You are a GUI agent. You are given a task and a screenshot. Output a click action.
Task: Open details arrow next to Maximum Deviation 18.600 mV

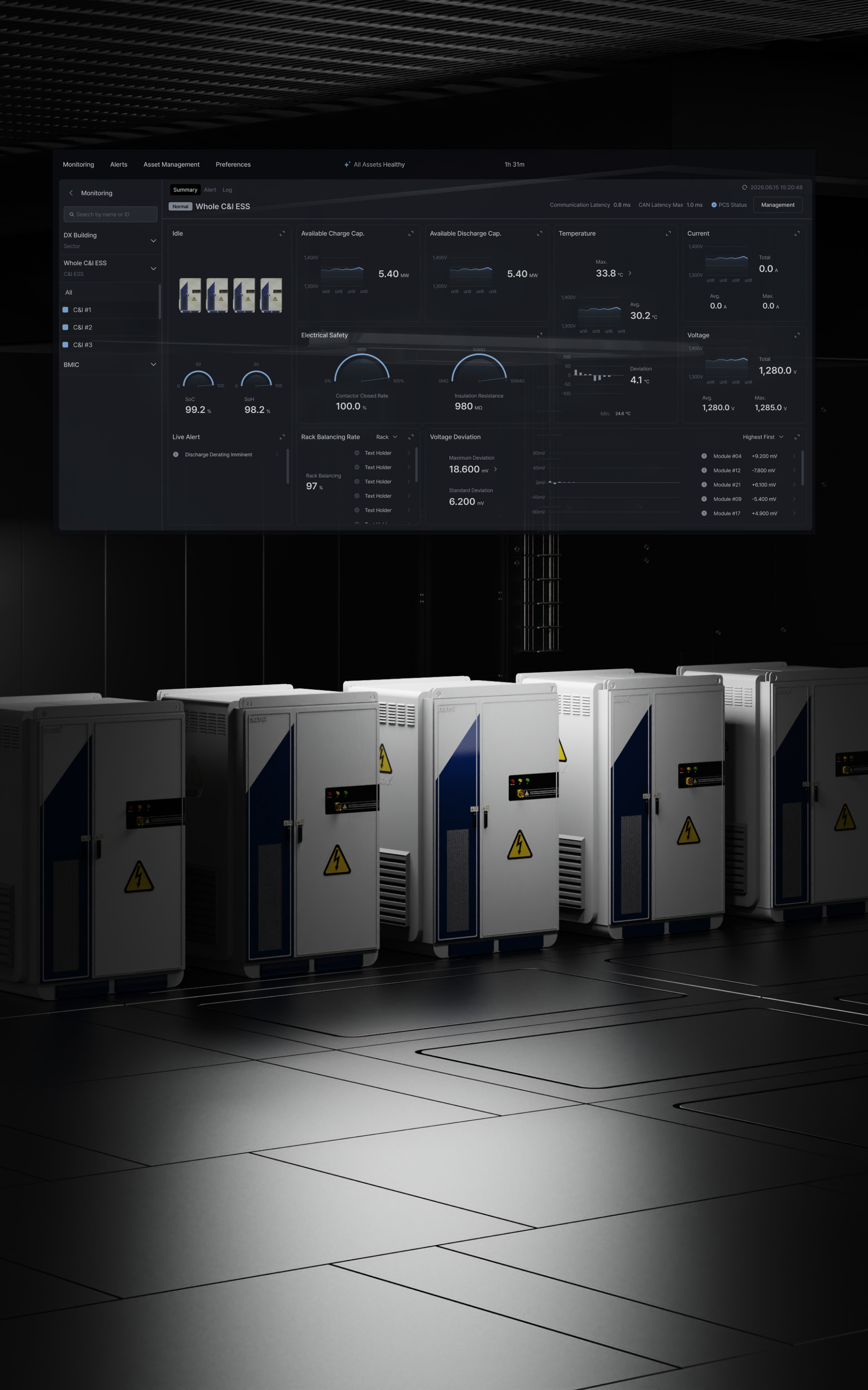click(x=496, y=469)
